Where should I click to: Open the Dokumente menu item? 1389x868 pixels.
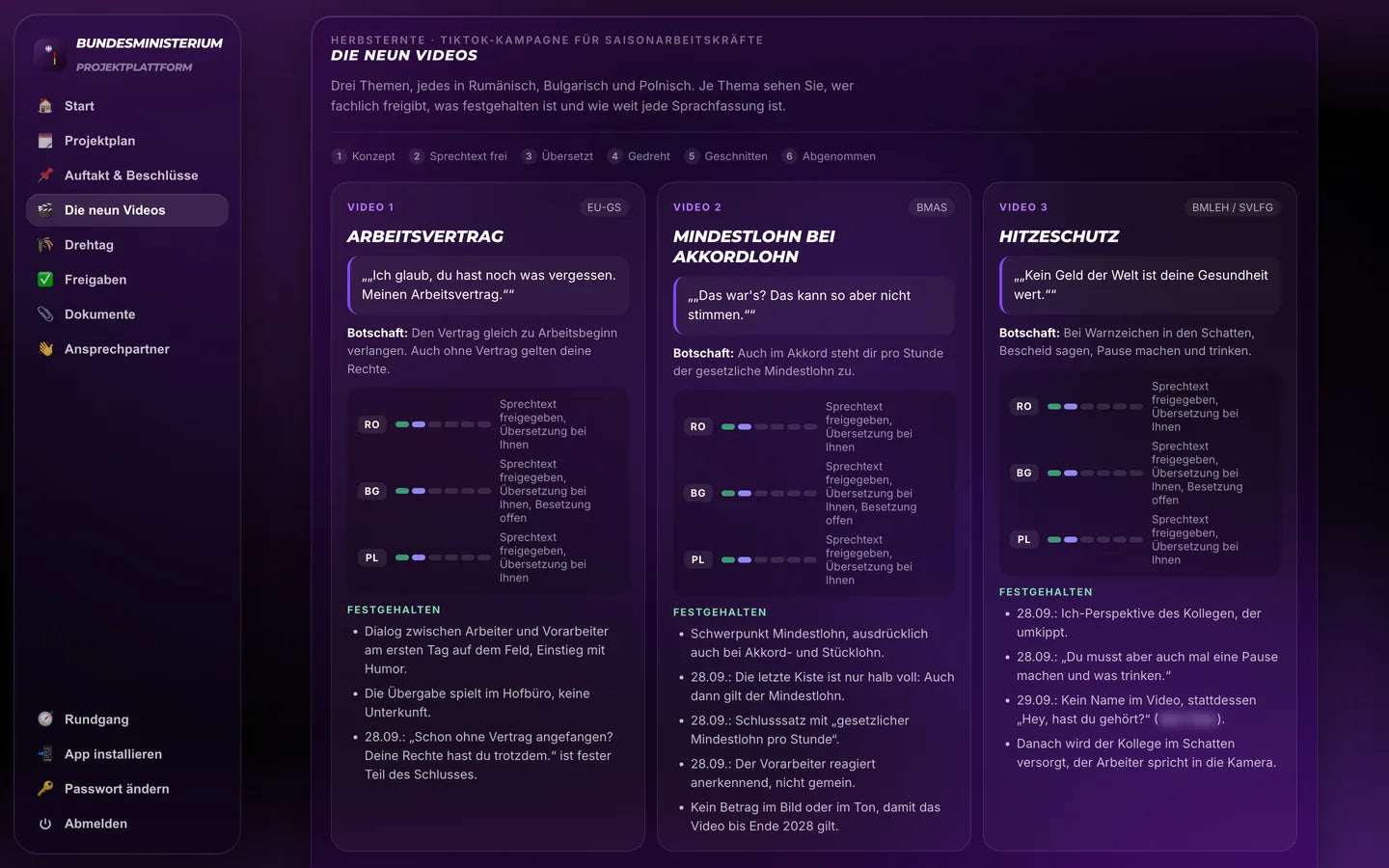(127, 314)
